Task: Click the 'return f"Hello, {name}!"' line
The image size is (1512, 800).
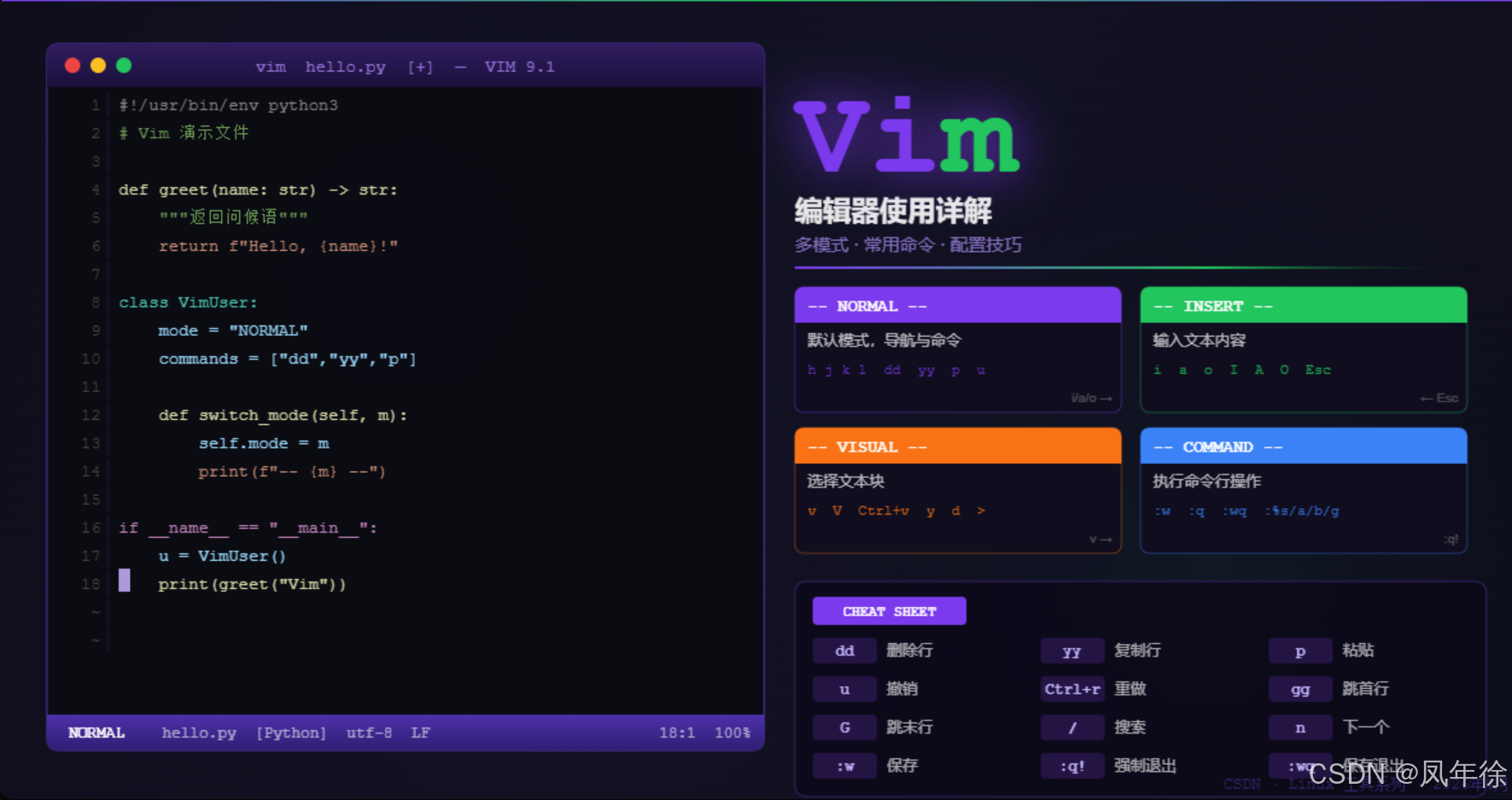Action: click(278, 246)
